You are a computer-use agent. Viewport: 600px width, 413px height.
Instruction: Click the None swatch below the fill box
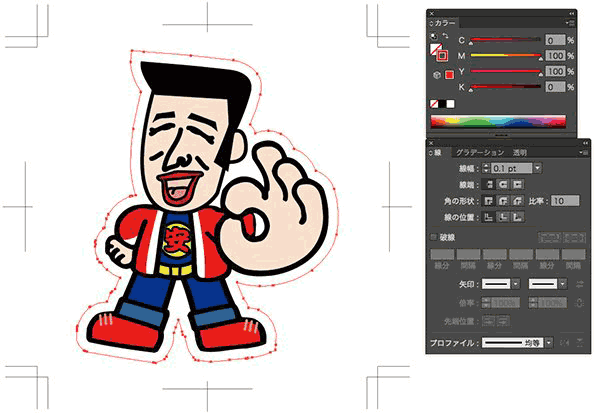pyautogui.click(x=435, y=103)
